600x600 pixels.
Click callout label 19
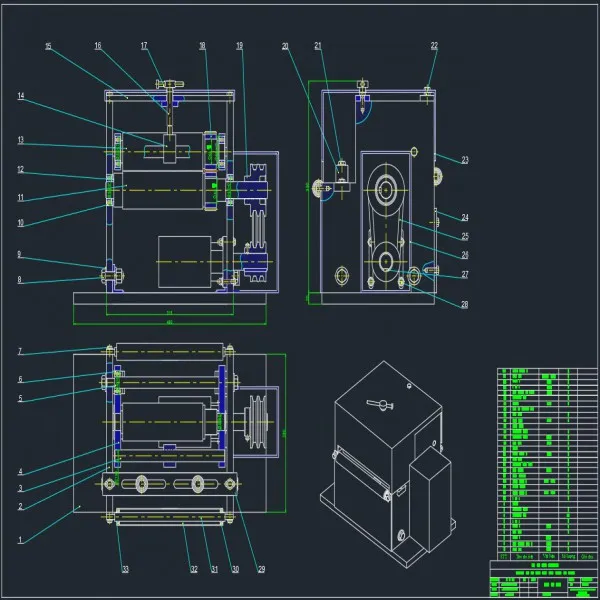pos(240,46)
